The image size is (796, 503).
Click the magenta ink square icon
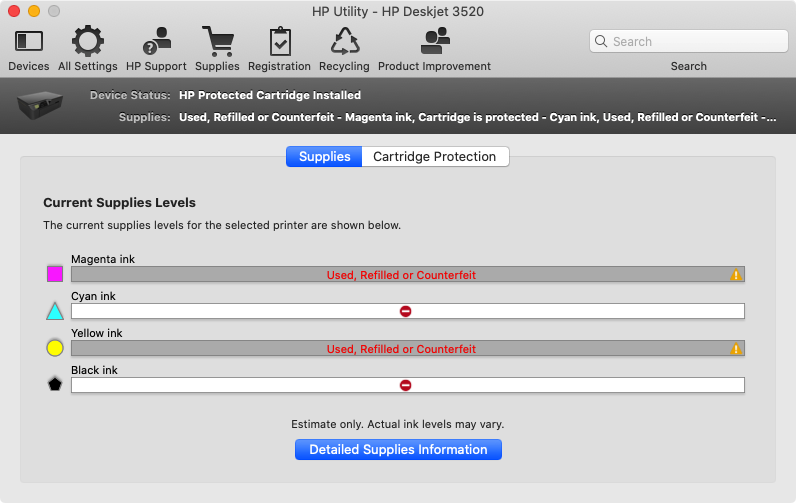pyautogui.click(x=55, y=274)
